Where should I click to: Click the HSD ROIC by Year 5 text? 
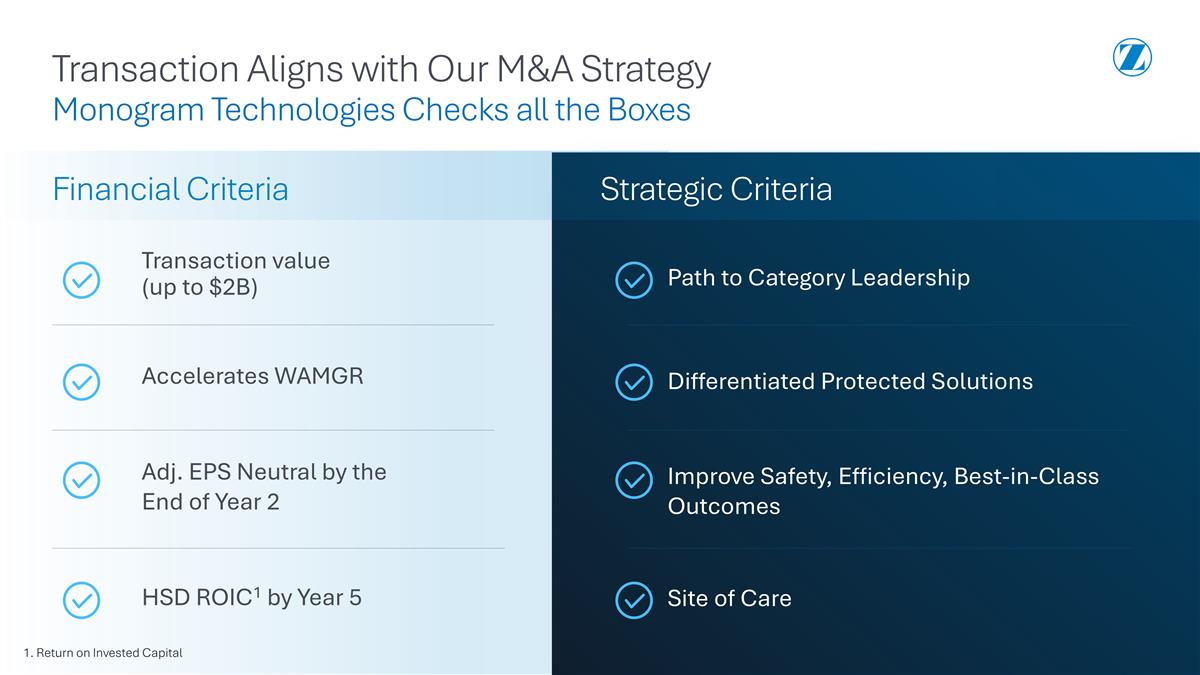[x=251, y=598]
